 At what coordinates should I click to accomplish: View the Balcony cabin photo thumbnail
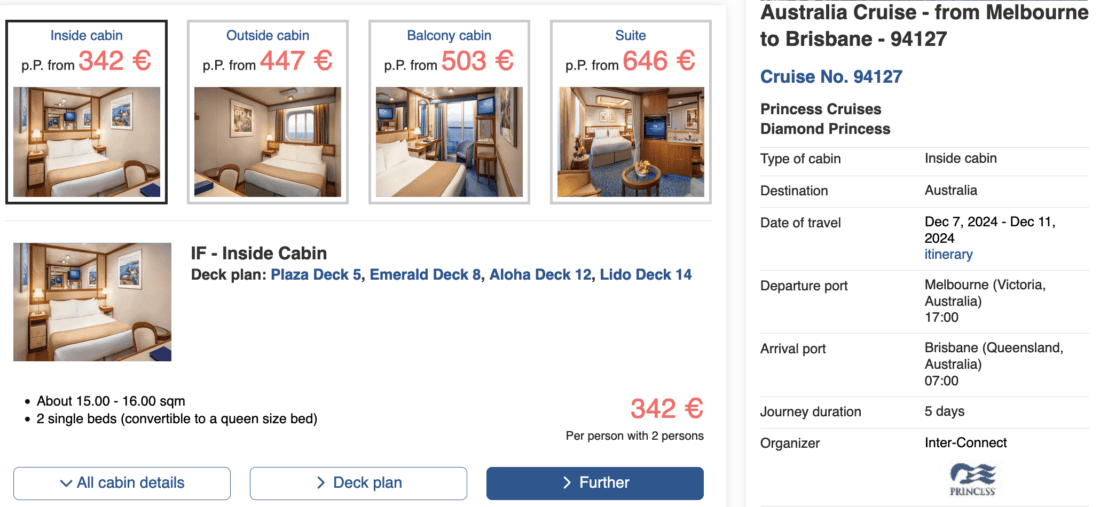click(x=449, y=141)
